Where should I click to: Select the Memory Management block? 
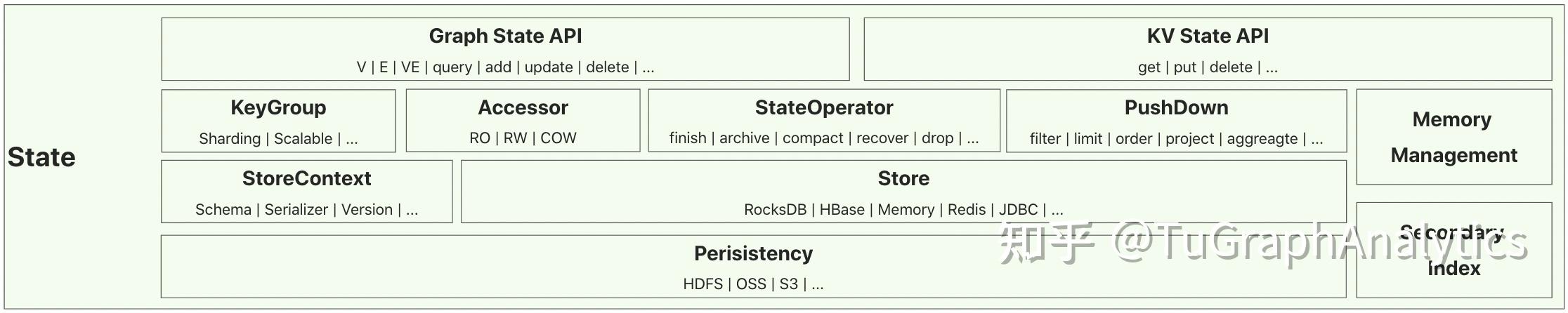(x=1453, y=137)
